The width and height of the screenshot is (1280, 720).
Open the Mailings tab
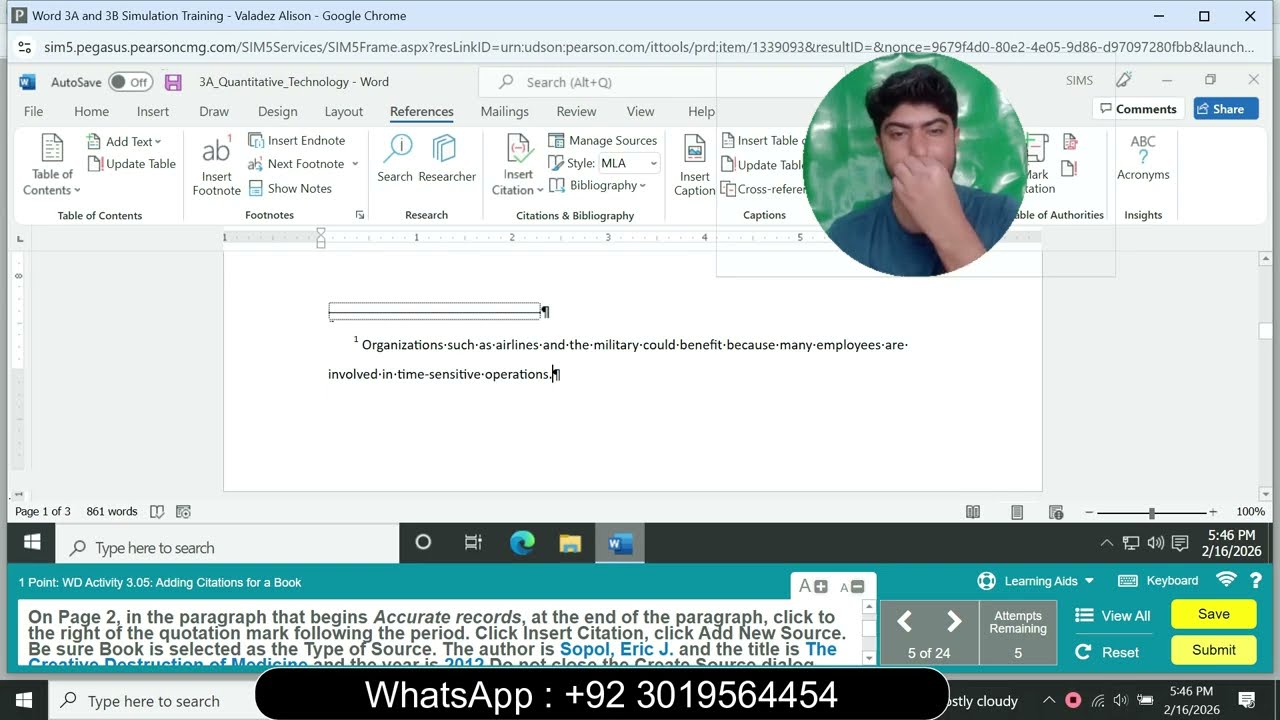coord(504,111)
